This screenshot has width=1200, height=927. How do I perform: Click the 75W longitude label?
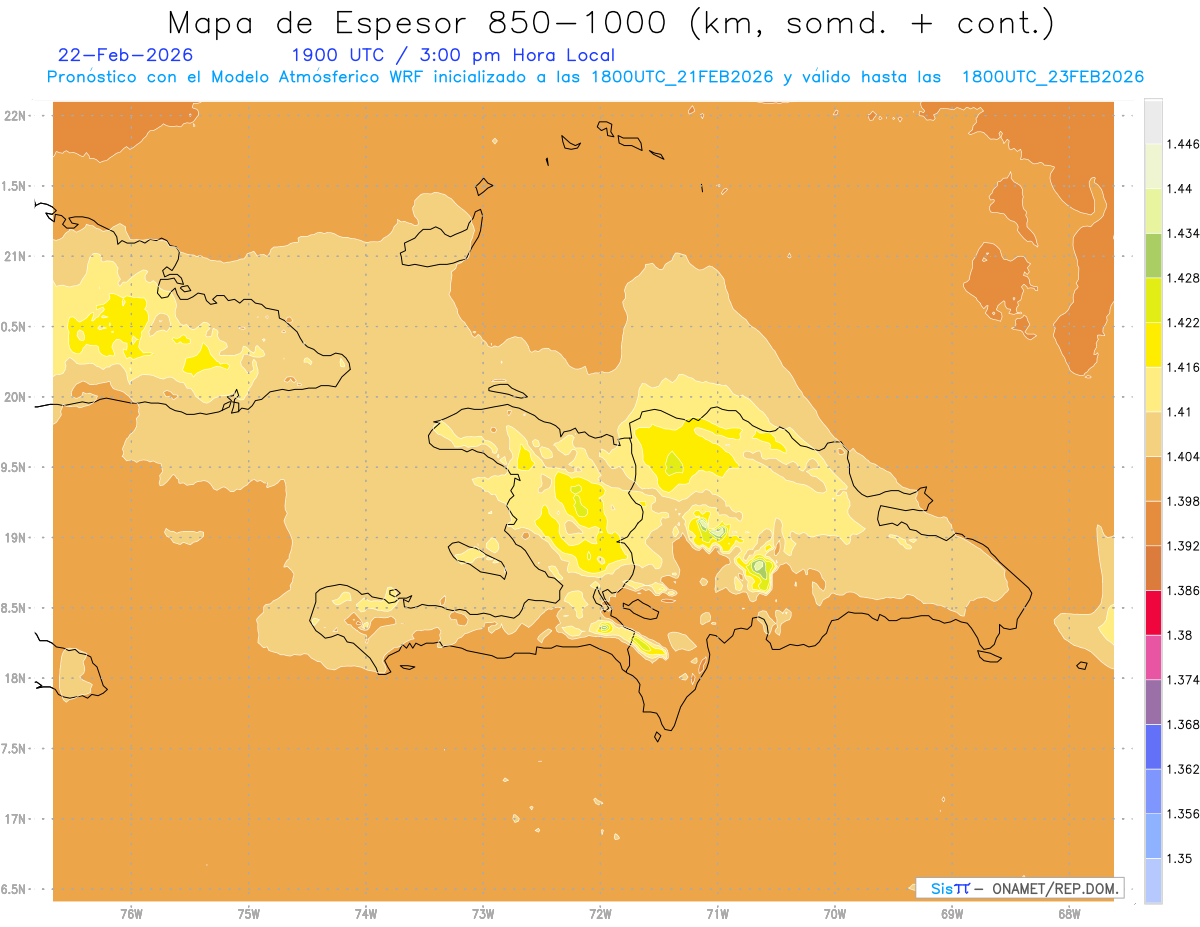click(249, 913)
